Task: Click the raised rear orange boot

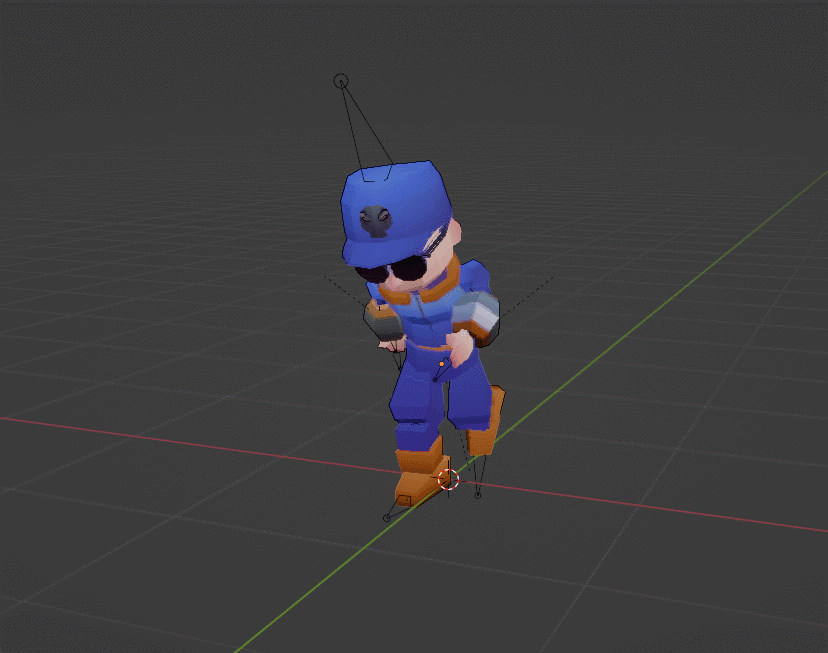Action: tap(487, 421)
